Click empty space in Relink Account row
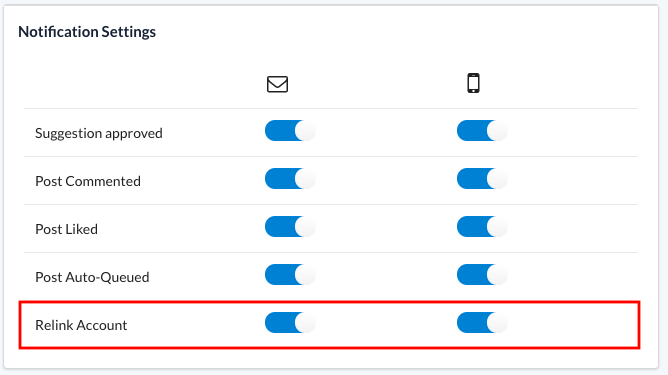 click(x=575, y=325)
